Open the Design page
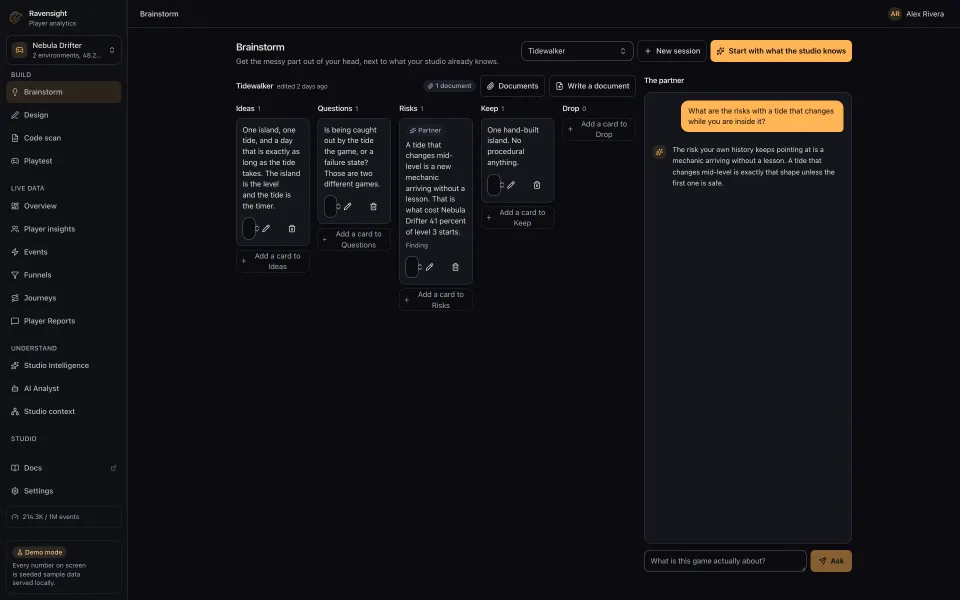This screenshot has height=600, width=960. pyautogui.click(x=64, y=115)
